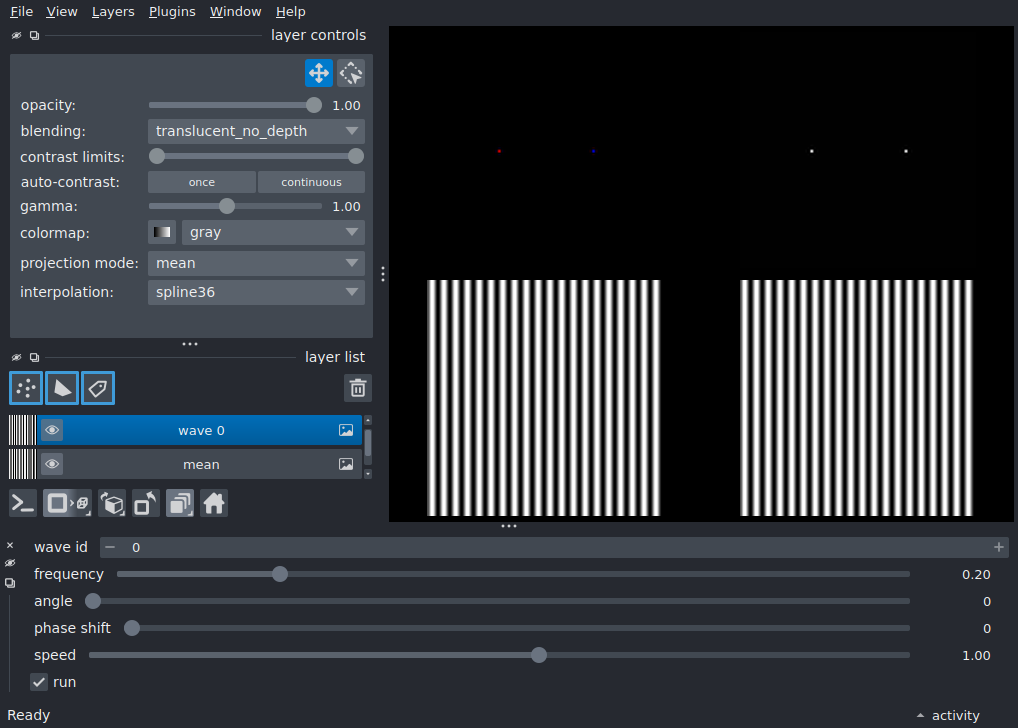This screenshot has height=728, width=1018.
Task: Add a new labels layer
Action: pos(98,388)
